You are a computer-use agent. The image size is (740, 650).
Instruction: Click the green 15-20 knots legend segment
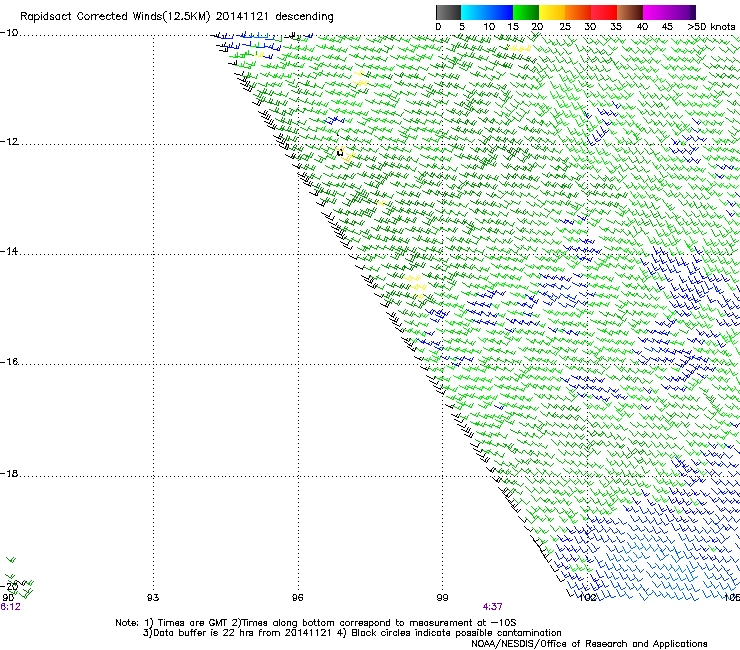(526, 12)
